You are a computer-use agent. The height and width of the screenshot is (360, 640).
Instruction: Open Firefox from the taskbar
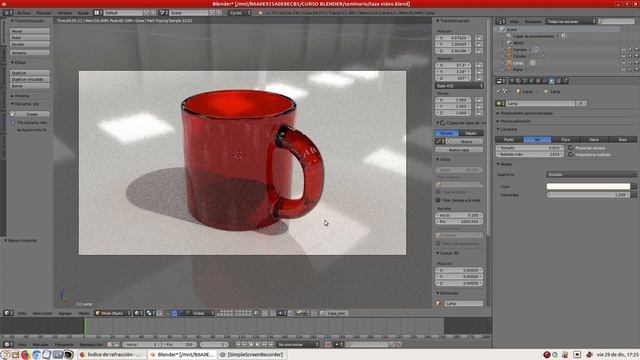pos(25,355)
